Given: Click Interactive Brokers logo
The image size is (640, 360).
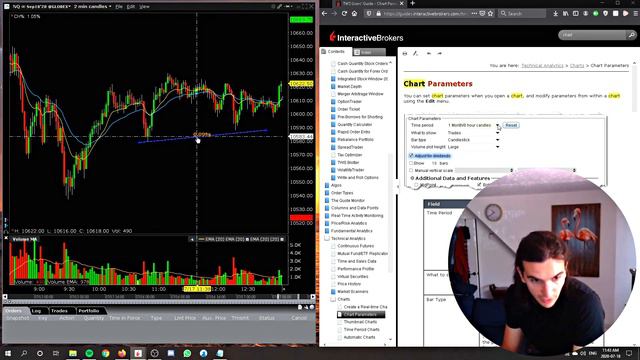Looking at the screenshot, I should pyautogui.click(x=366, y=38).
